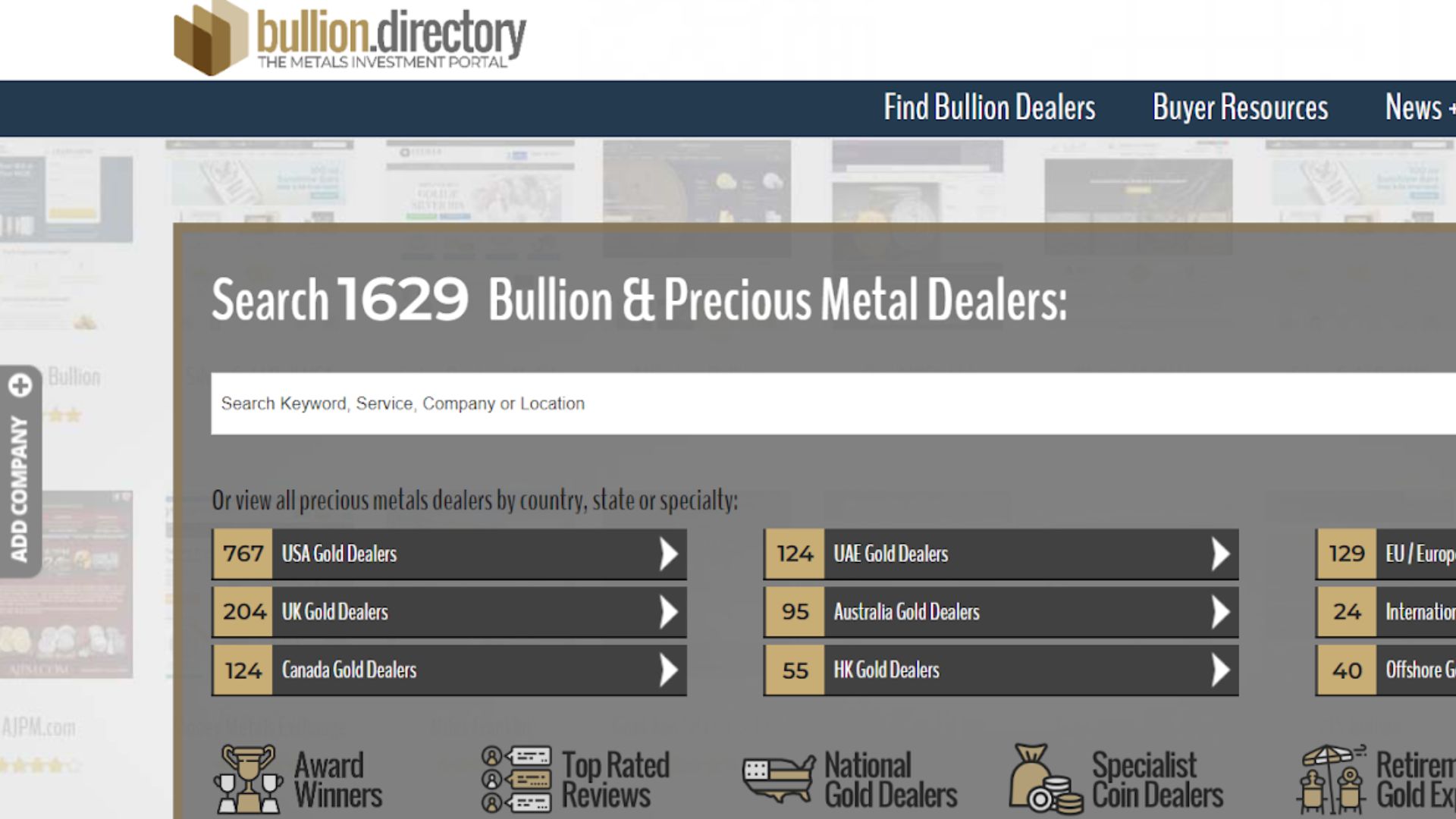1456x819 pixels.
Task: Go to Top Rated Reviews page
Action: (615, 780)
